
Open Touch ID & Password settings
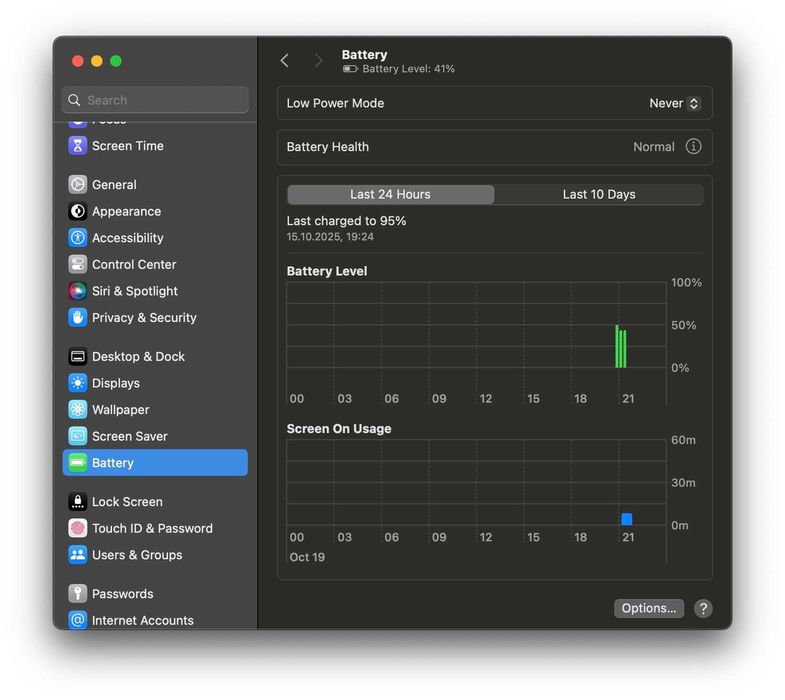click(x=155, y=528)
